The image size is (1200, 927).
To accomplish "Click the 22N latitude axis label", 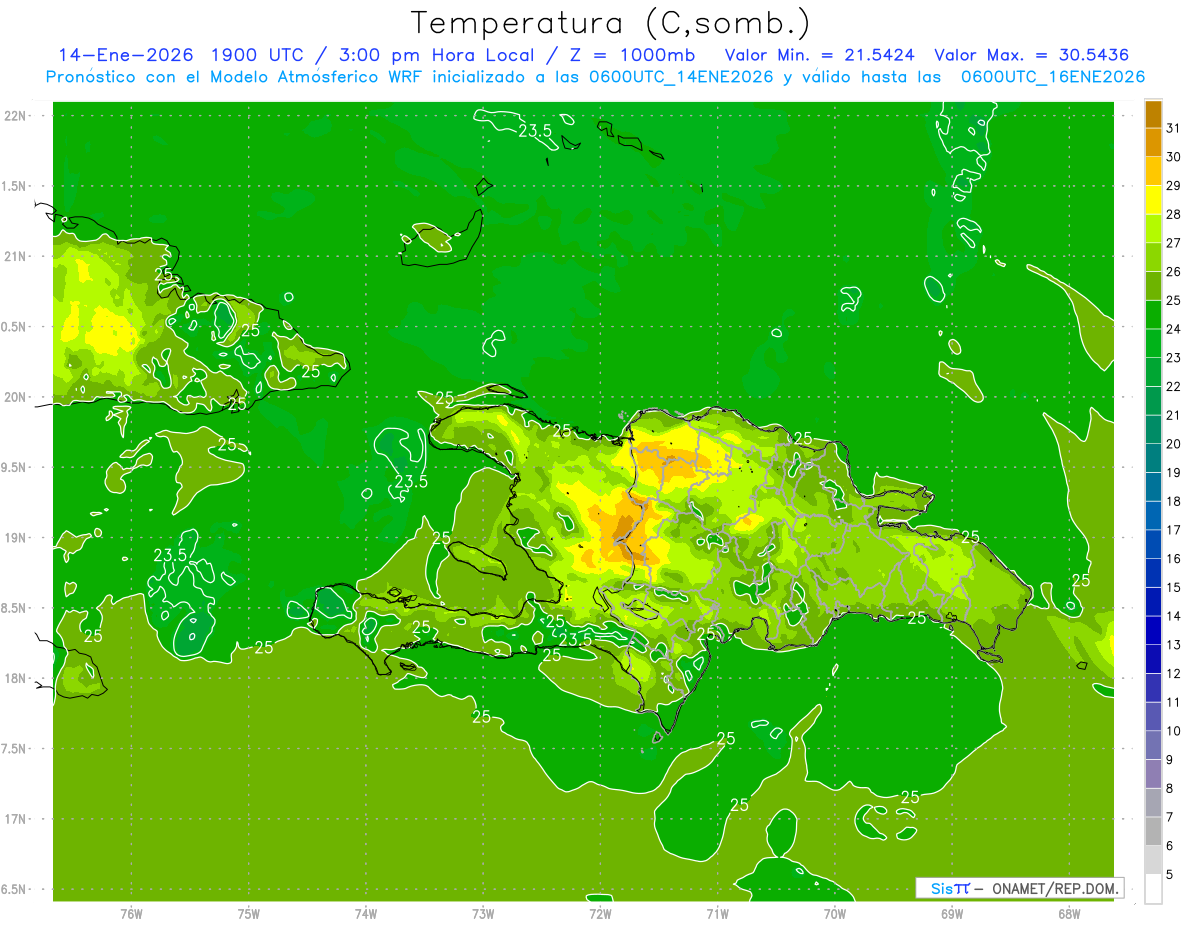I will tap(16, 116).
